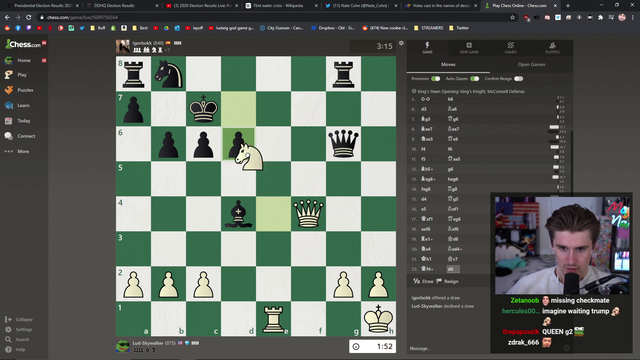Click the black knight on b8
The width and height of the screenshot is (640, 360).
168,74
